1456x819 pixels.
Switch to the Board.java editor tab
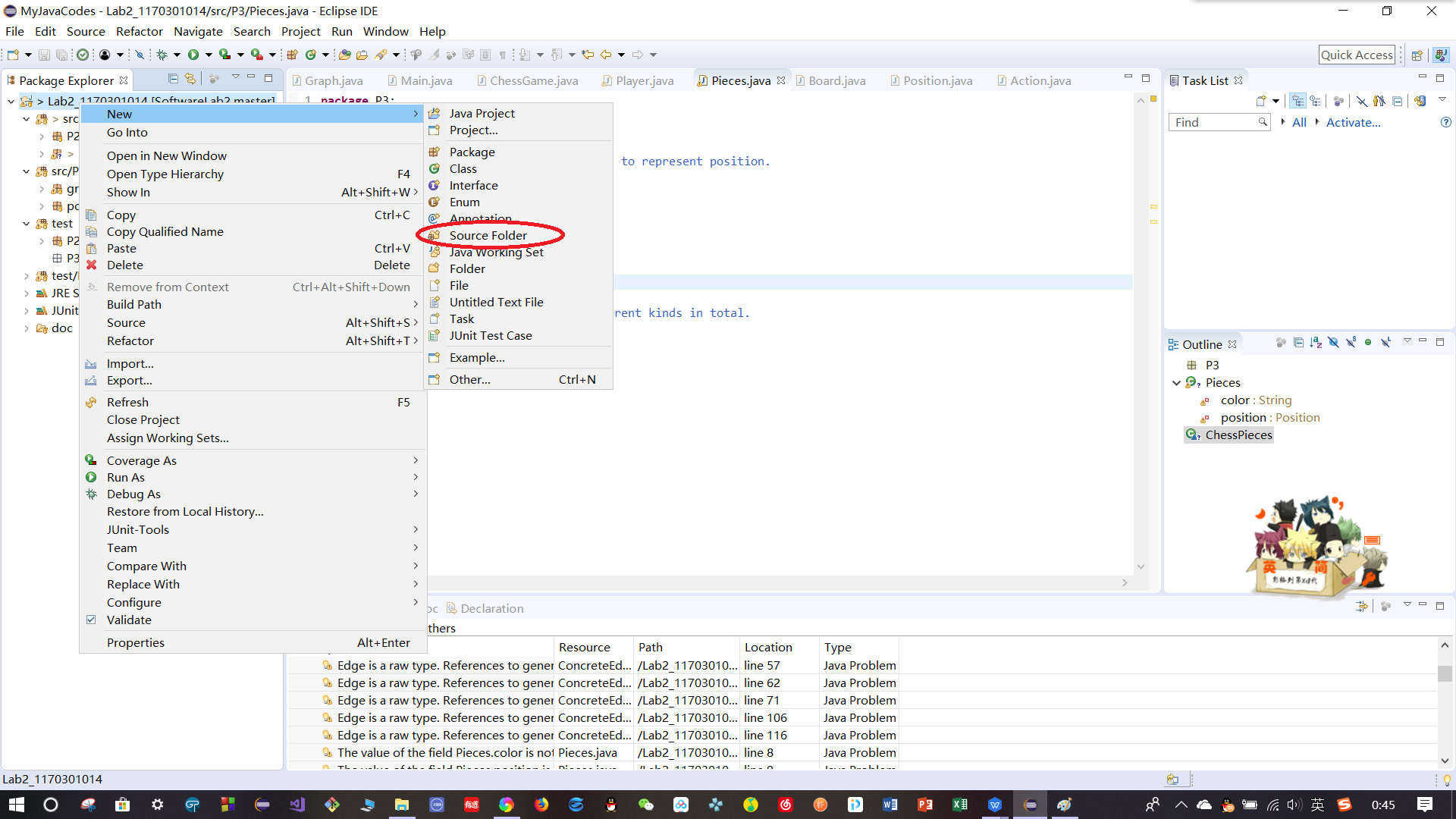(836, 80)
